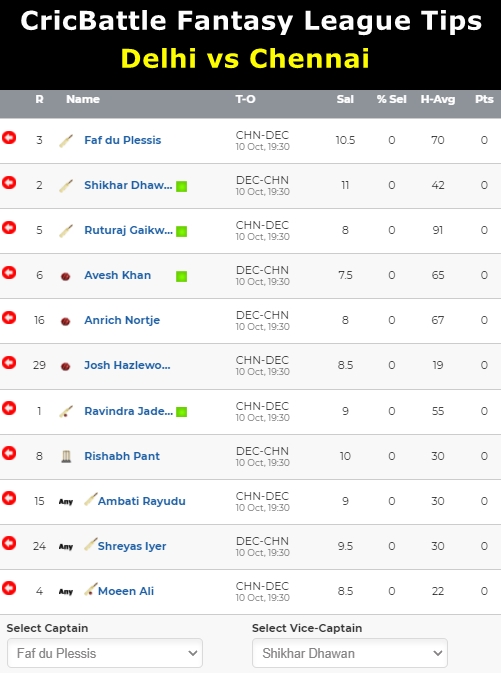Open Anrich Nortje player link
This screenshot has height=673, width=501.
point(122,320)
